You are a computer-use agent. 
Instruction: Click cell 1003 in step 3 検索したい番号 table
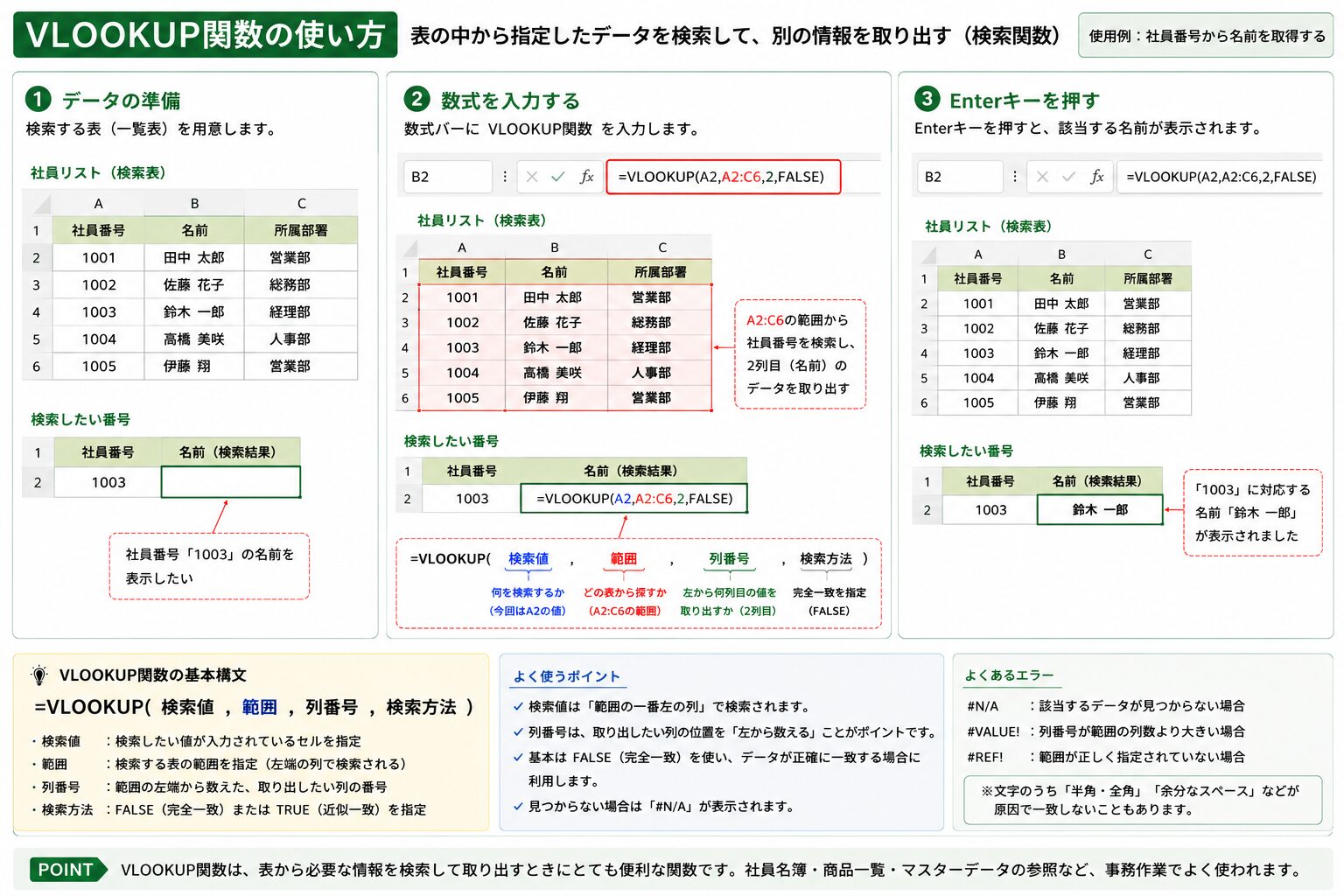[990, 509]
